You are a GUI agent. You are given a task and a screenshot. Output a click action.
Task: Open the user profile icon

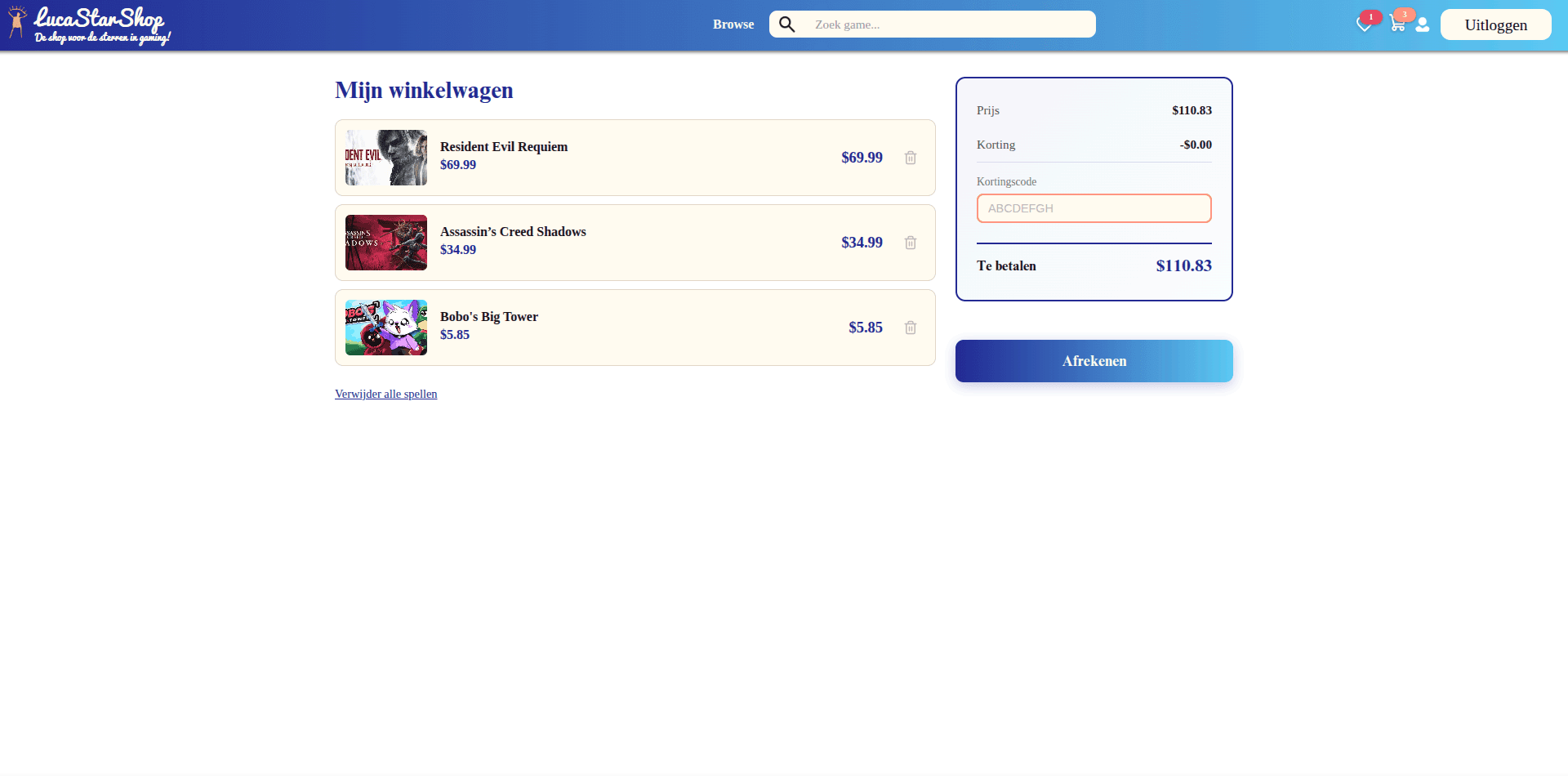tap(1423, 25)
